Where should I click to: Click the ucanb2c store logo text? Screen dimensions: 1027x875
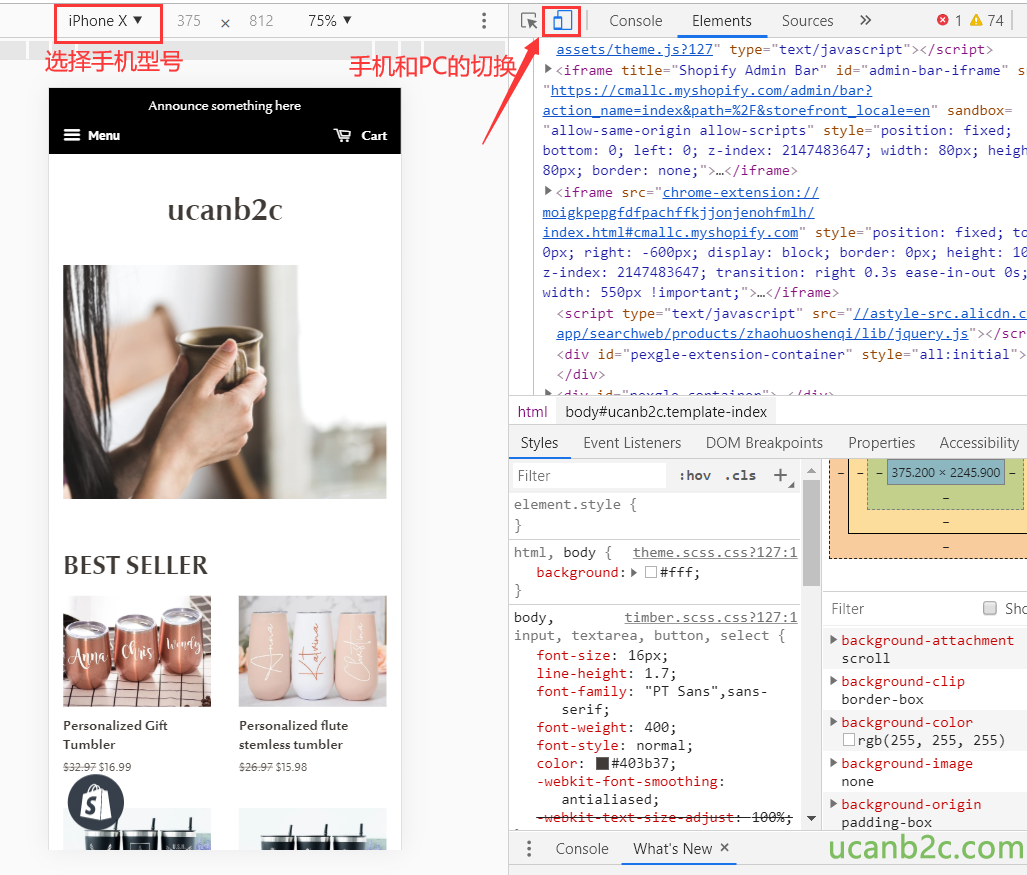click(x=225, y=210)
